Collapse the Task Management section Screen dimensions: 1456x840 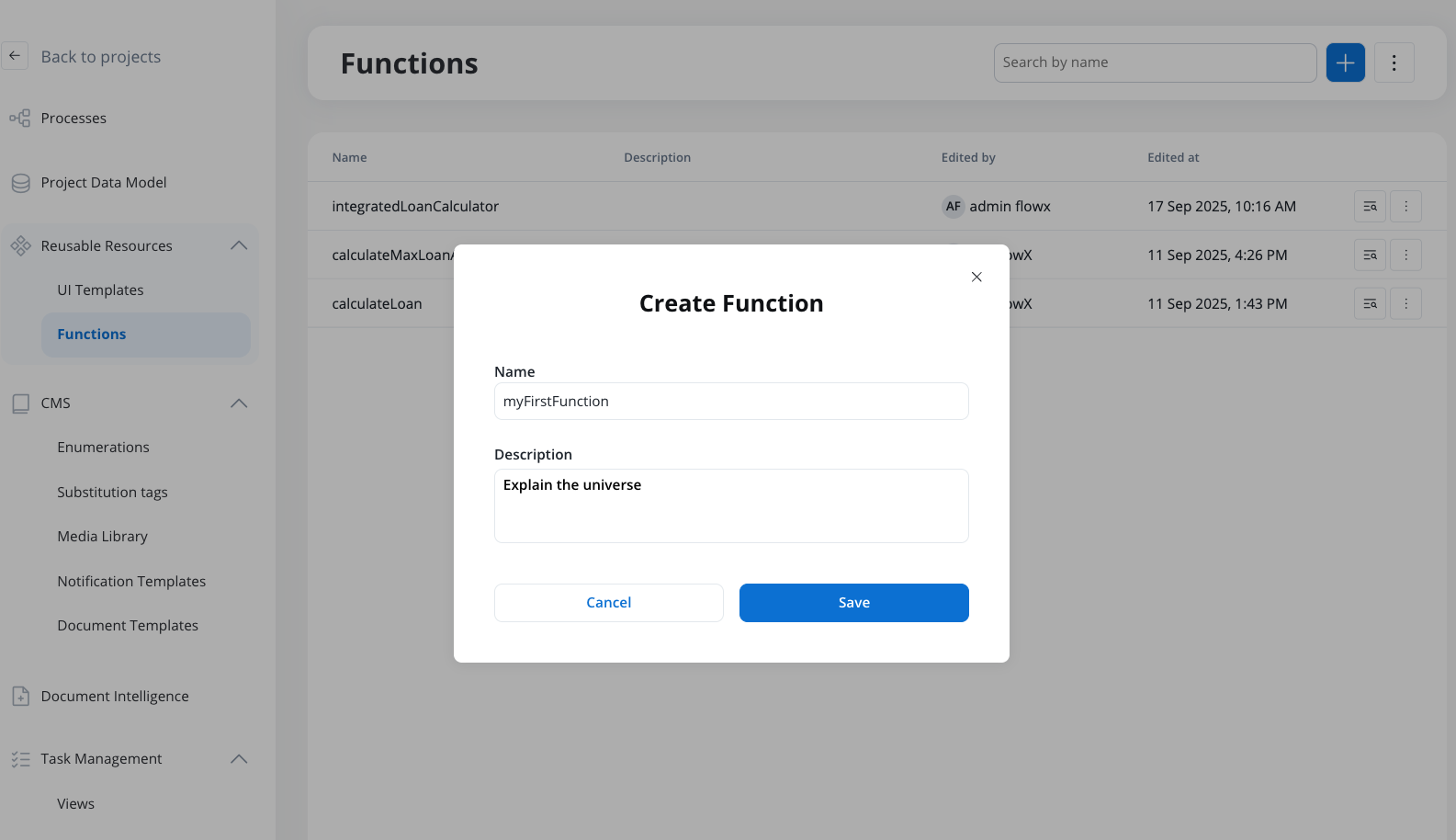tap(239, 759)
